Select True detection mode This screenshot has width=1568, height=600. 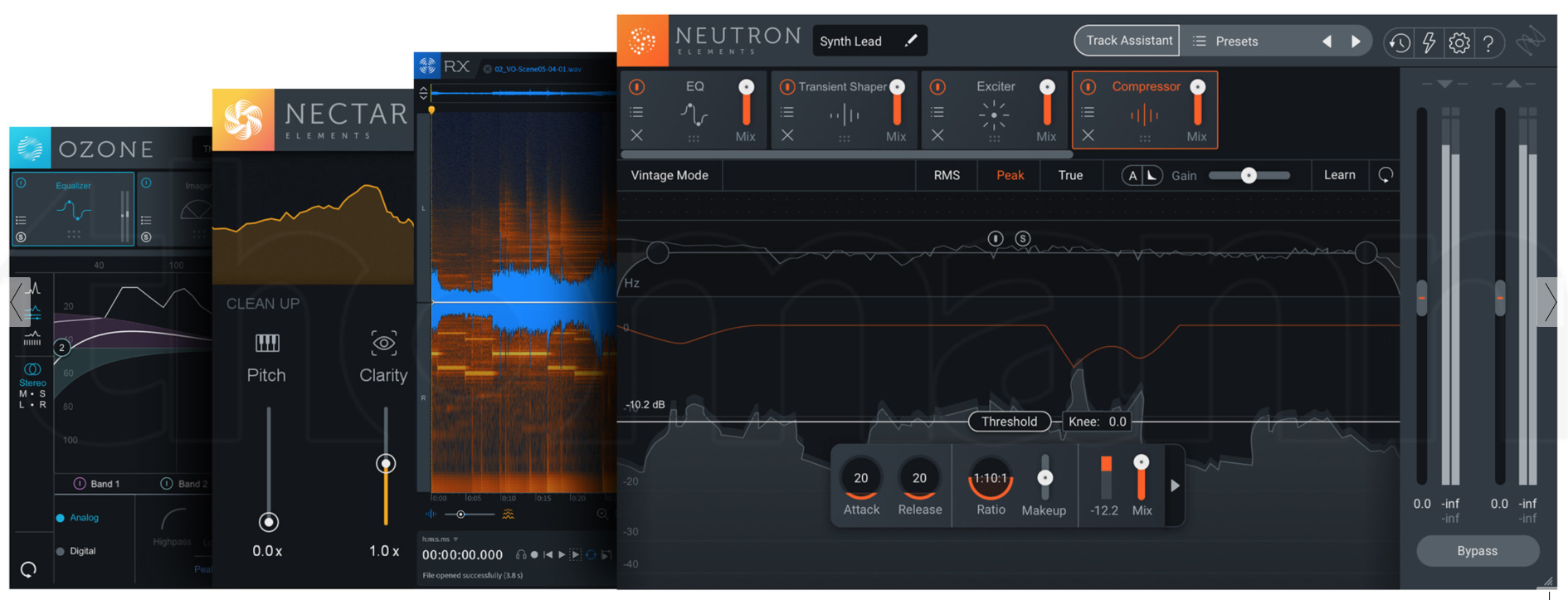pyautogui.click(x=1070, y=175)
